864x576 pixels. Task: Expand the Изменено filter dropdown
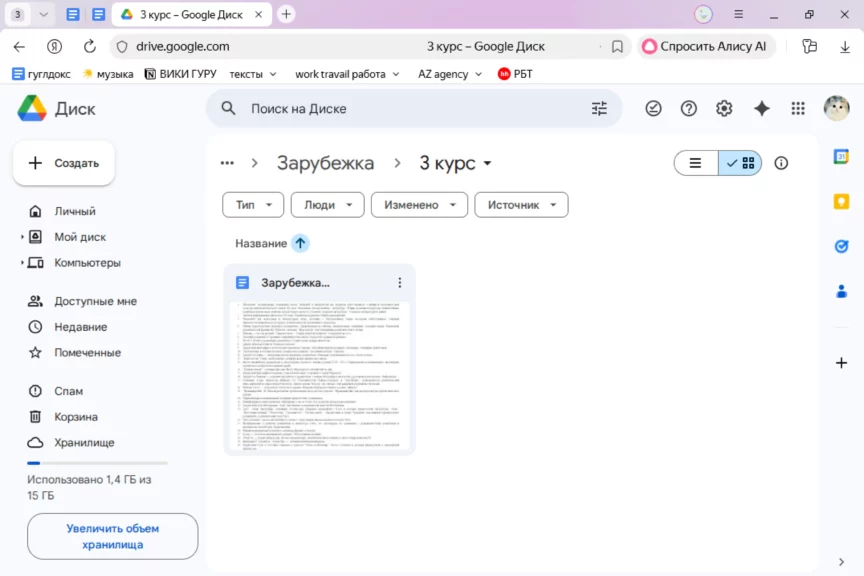tap(419, 205)
